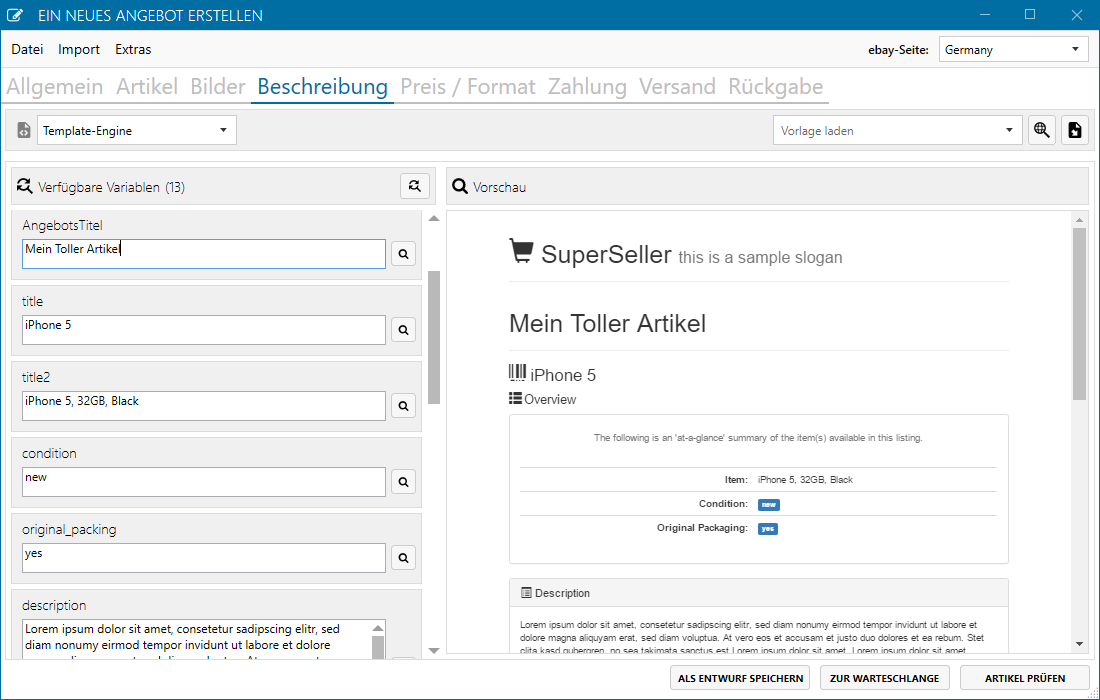Click 'iPhone 5, 32GB, Black' item value in preview
The image size is (1100, 700).
805,480
